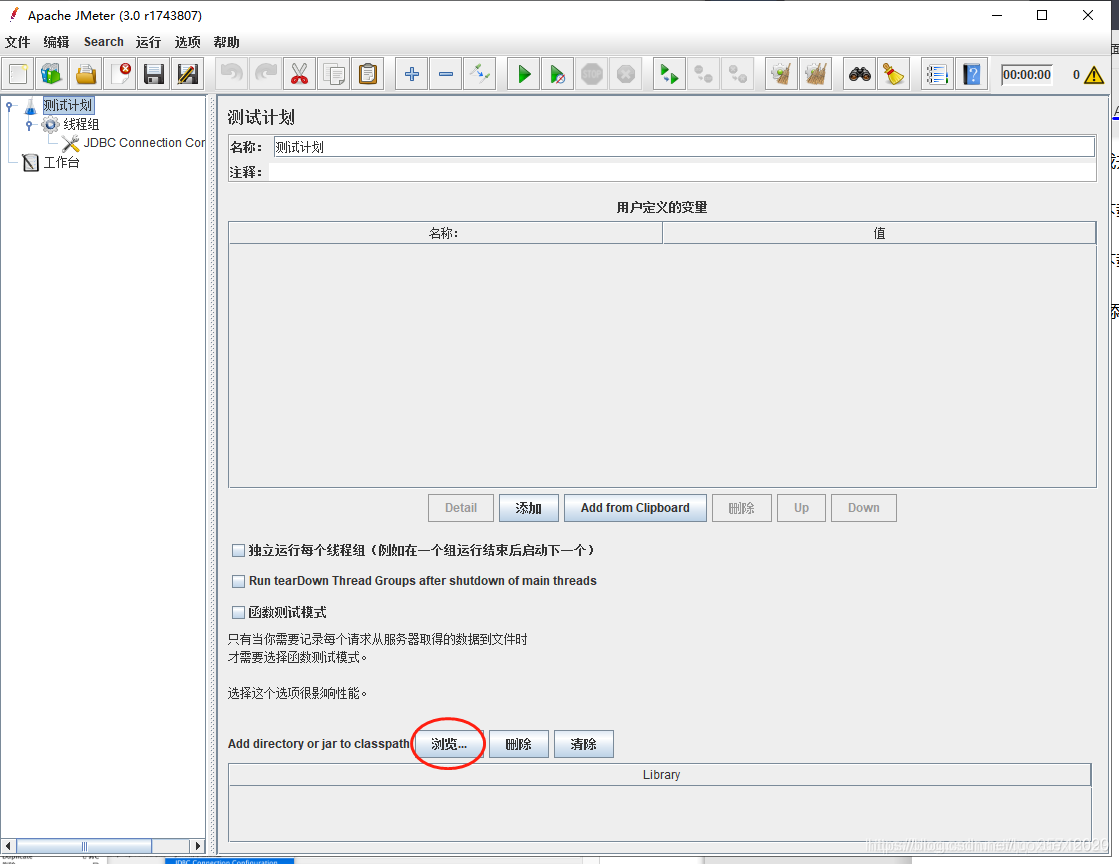
Task: Collapse all nodes with minus icon
Action: (x=446, y=74)
